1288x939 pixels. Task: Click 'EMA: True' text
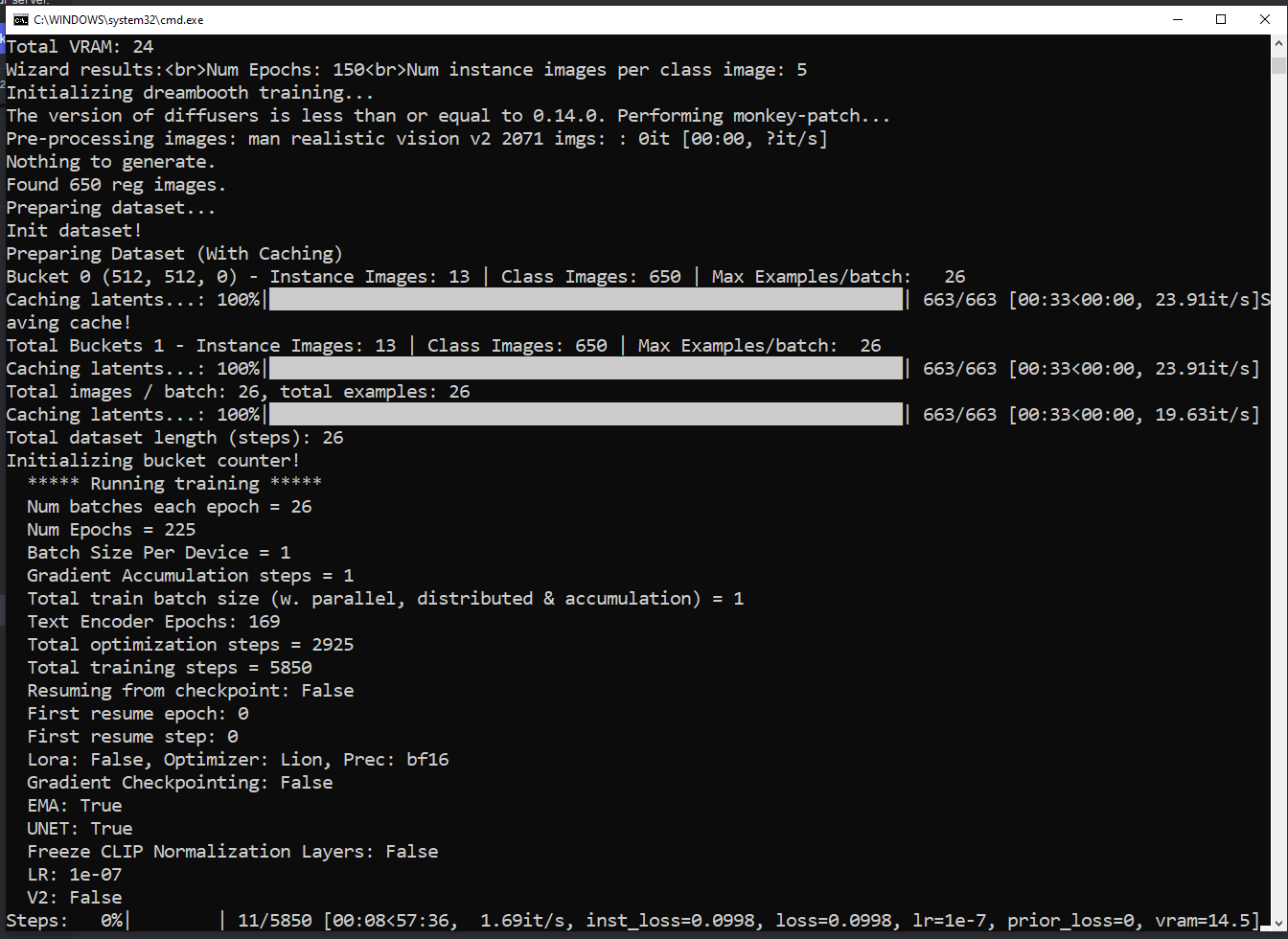click(75, 806)
